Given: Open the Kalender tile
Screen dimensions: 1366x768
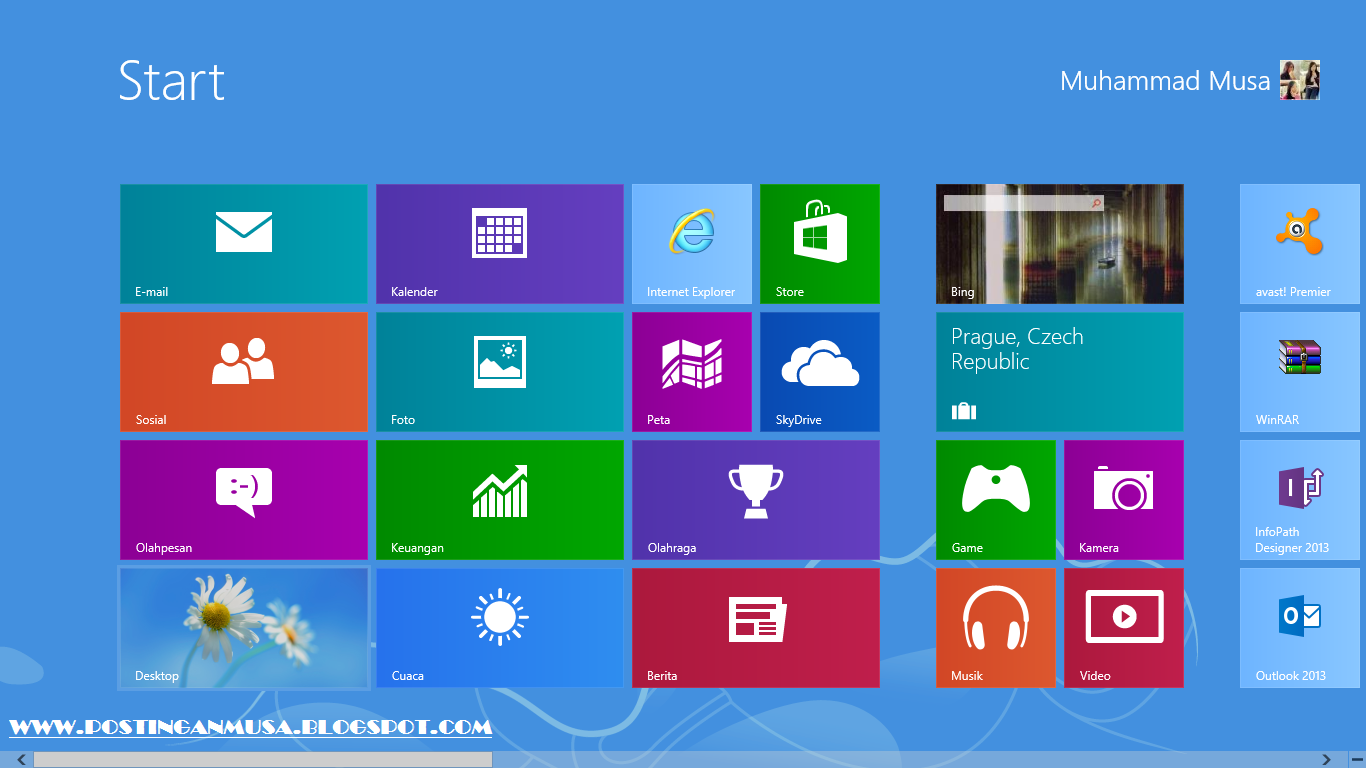Looking at the screenshot, I should coord(499,243).
